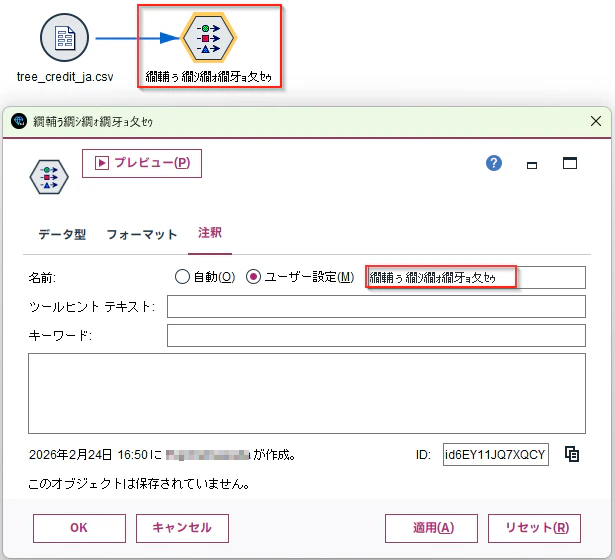
Task: Click the プレビュー(P) preview button
Action: tap(142, 163)
